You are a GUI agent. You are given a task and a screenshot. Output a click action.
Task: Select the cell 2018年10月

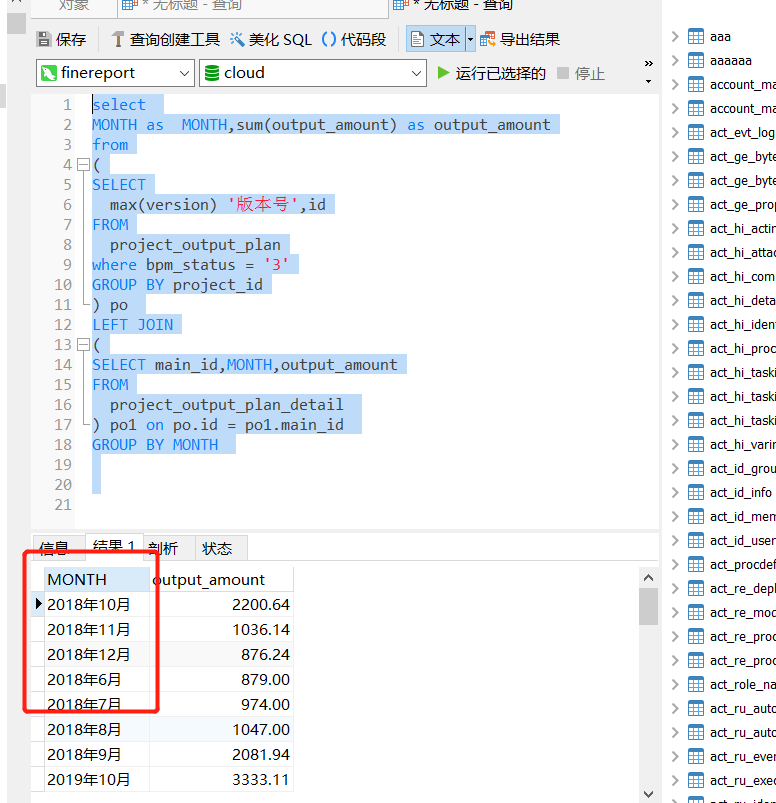97,604
